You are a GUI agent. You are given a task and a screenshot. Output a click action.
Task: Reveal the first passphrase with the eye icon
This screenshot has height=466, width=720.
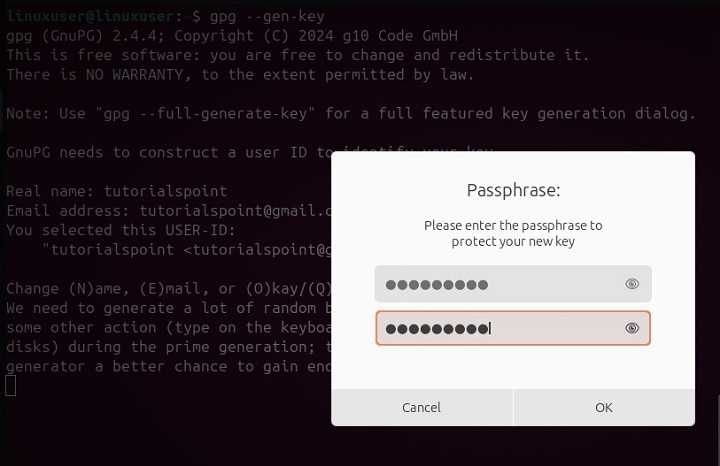coord(632,284)
